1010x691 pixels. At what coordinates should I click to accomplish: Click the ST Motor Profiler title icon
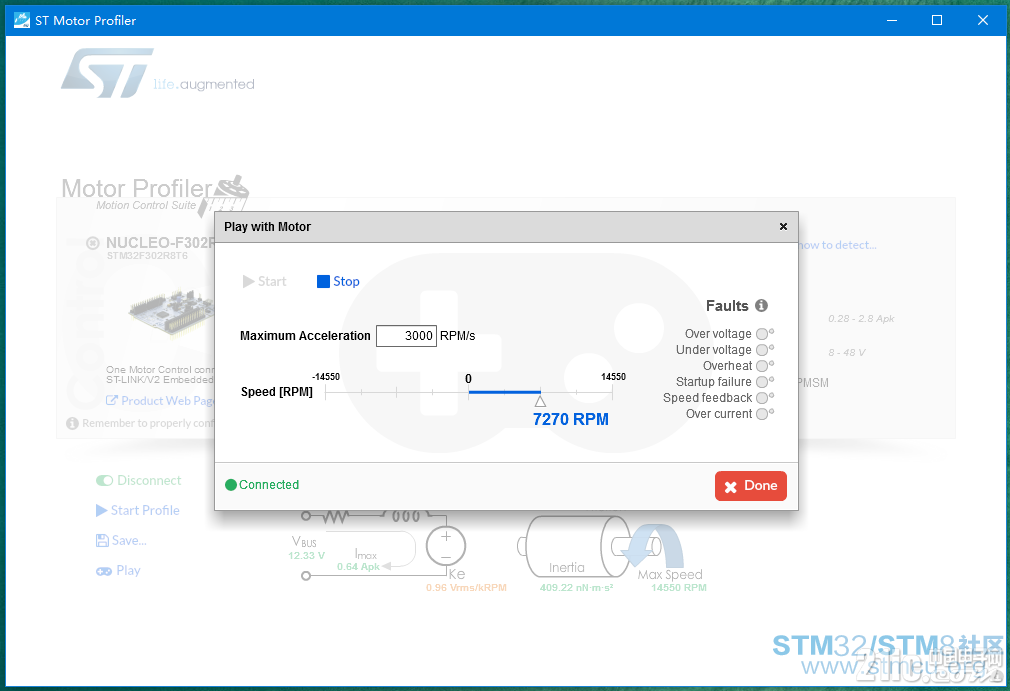(x=22, y=20)
